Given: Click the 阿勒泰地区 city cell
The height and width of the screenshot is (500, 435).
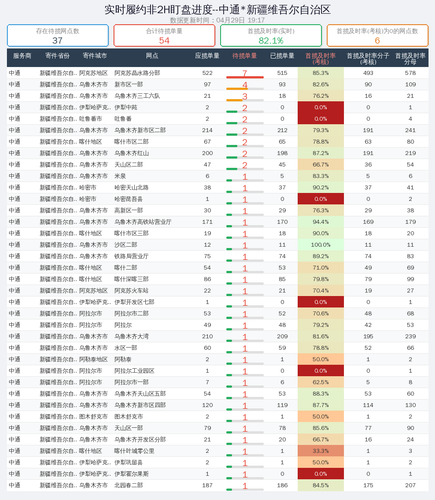Looking at the screenshot, I should [93, 359].
